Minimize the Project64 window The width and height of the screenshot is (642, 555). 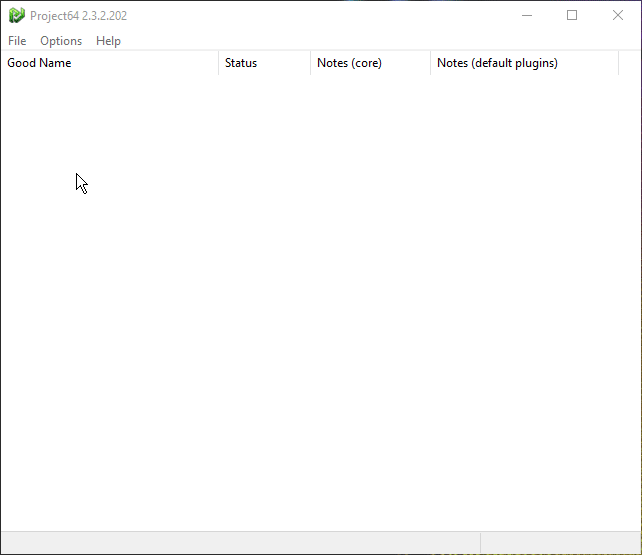pos(526,15)
